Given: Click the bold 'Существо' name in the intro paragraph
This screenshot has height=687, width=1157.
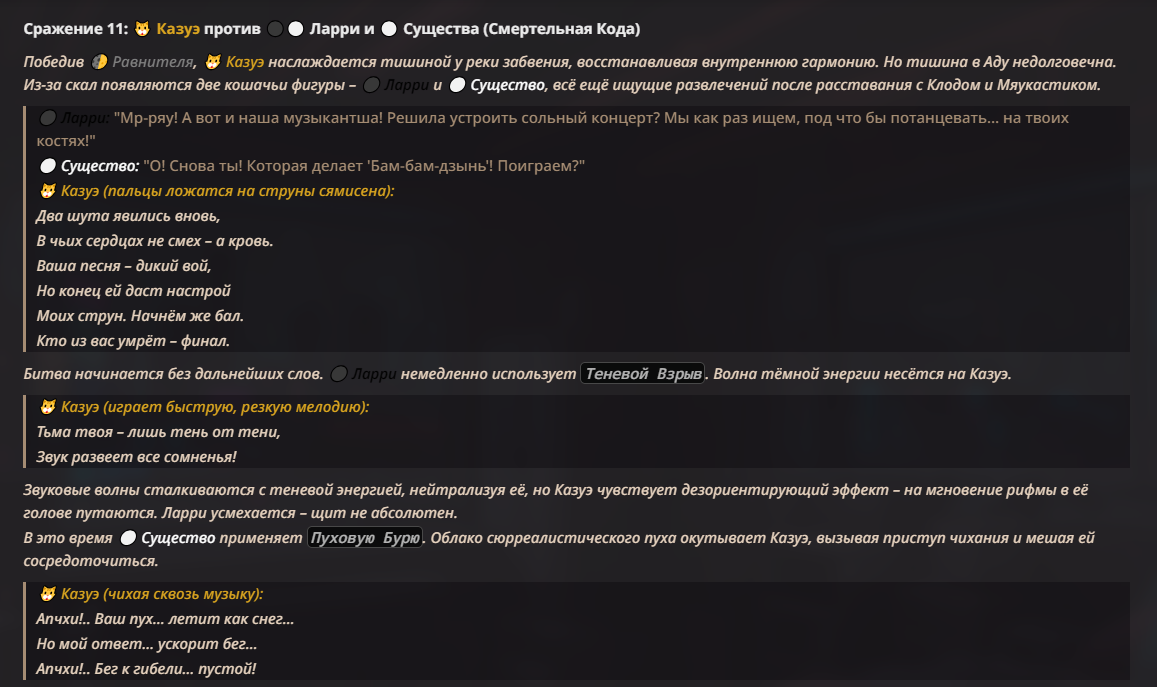Looking at the screenshot, I should point(507,86).
